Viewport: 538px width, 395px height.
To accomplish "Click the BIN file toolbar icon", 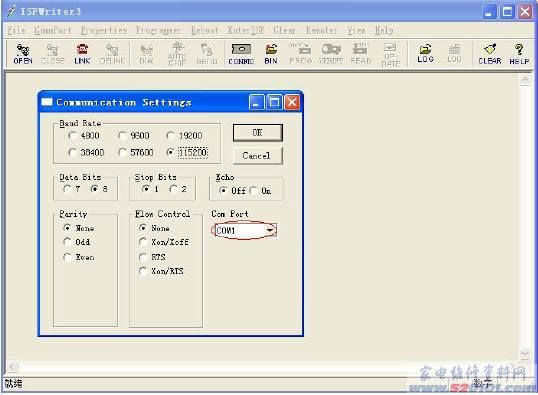I will click(271, 54).
